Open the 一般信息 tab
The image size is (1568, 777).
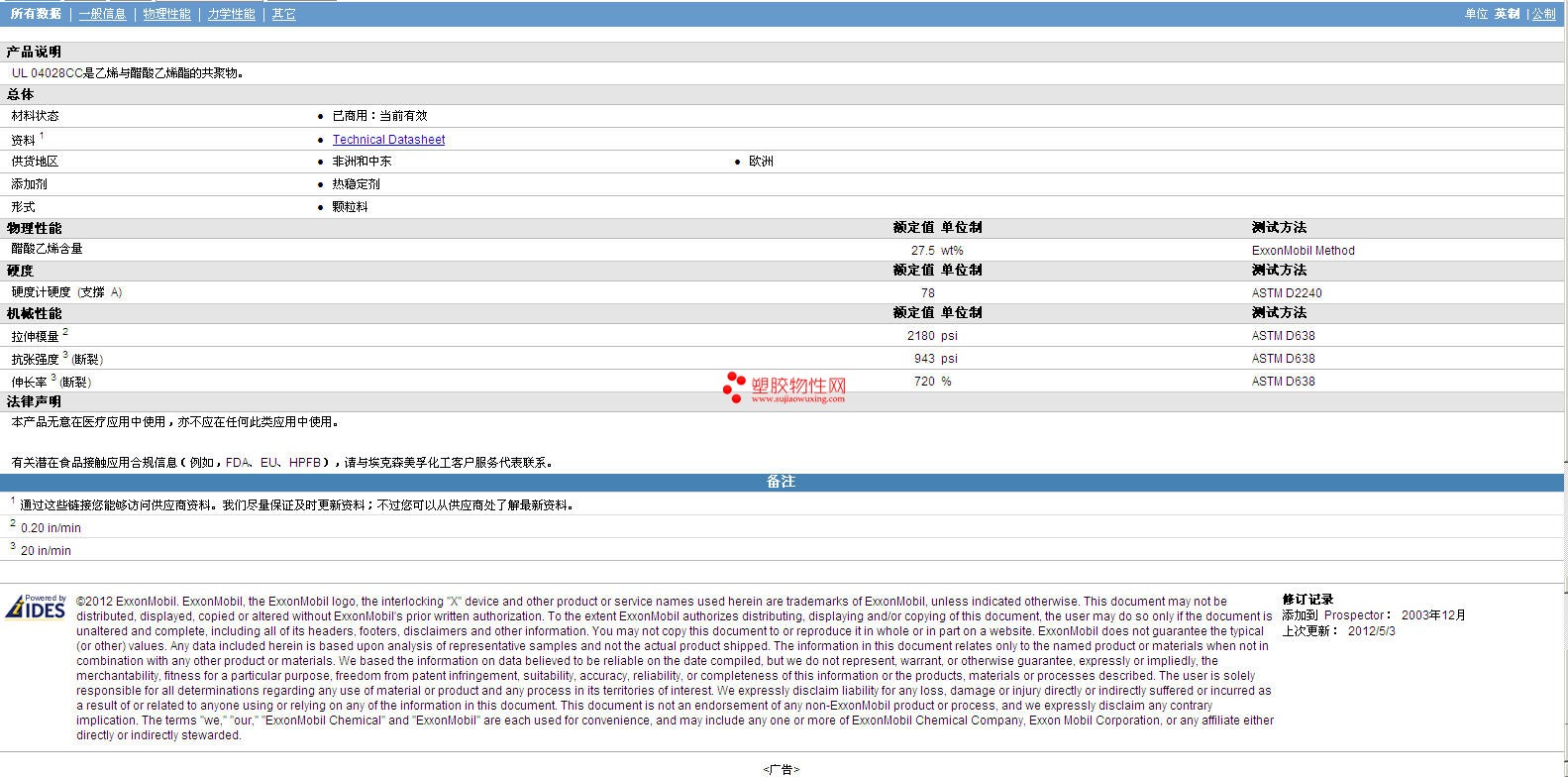tap(103, 14)
